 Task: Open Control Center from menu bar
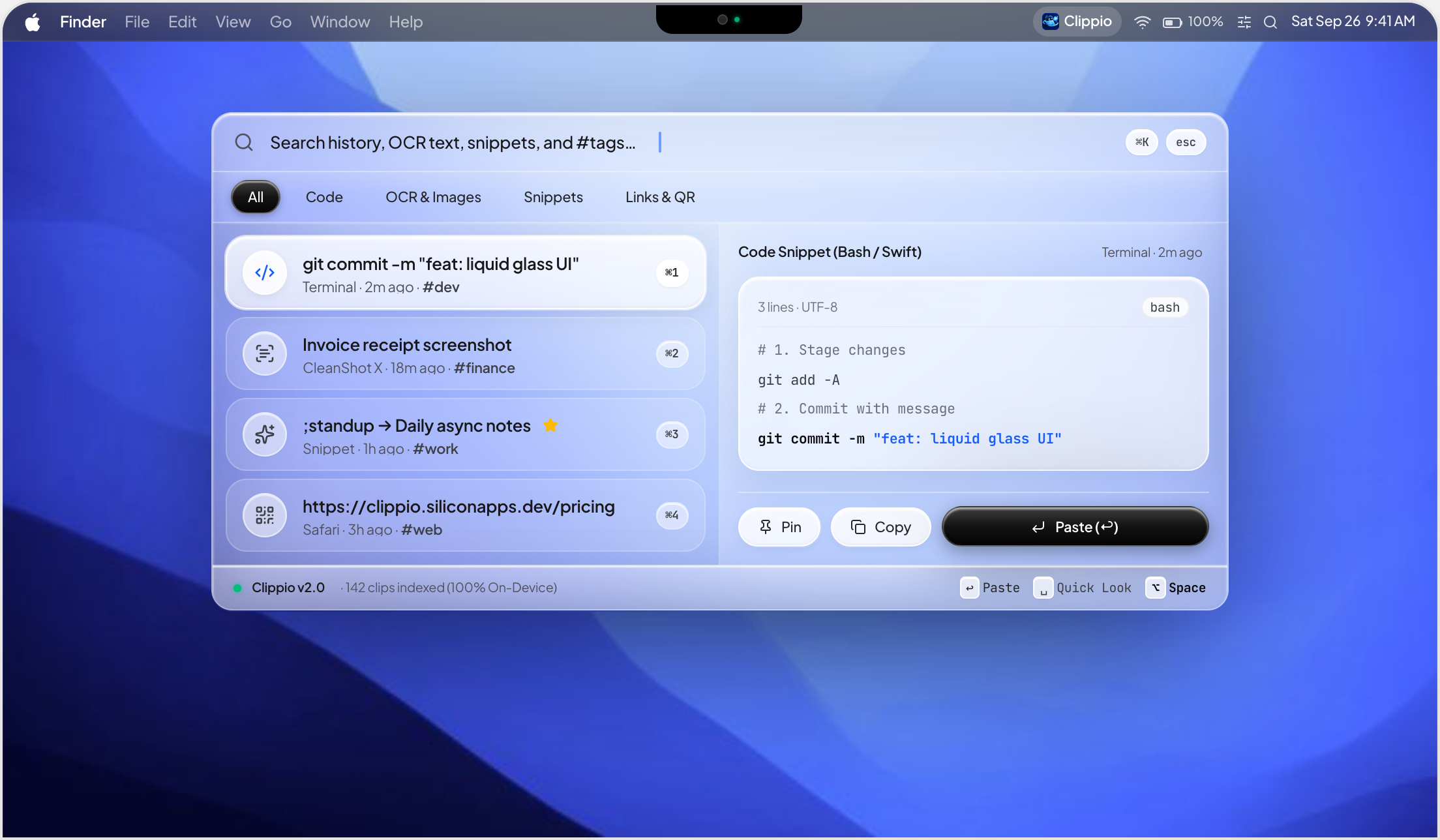1244,22
